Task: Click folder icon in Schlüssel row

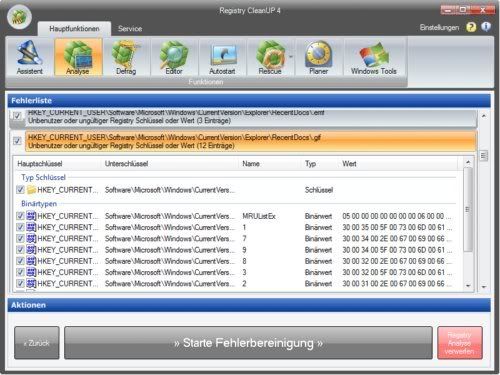Action: coord(31,190)
